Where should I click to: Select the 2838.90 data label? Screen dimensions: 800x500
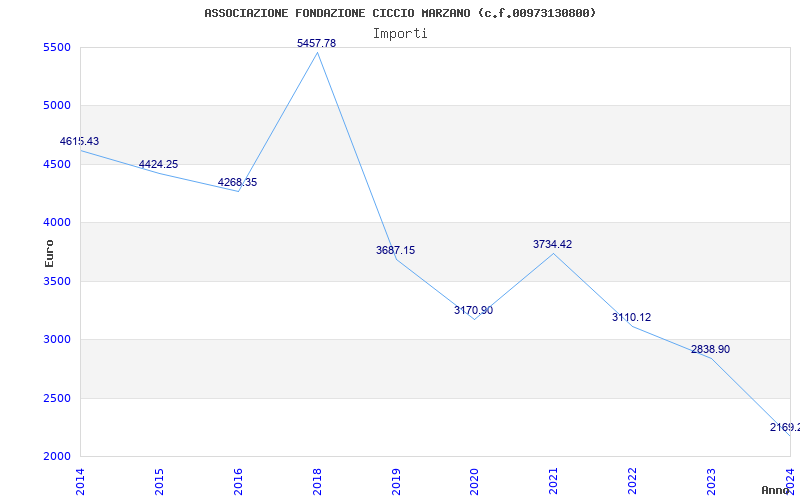click(711, 349)
